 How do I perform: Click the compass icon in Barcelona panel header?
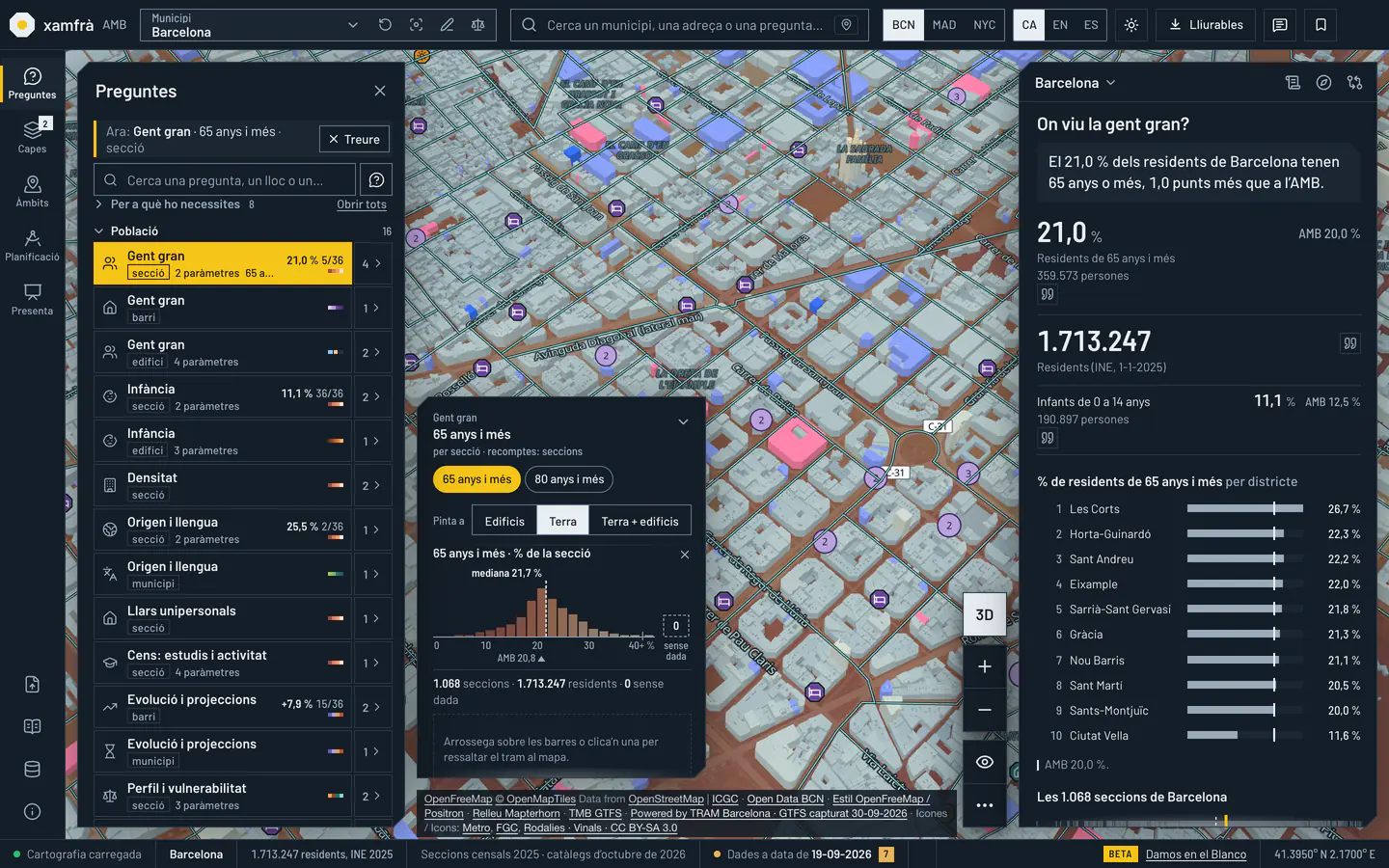(1323, 83)
